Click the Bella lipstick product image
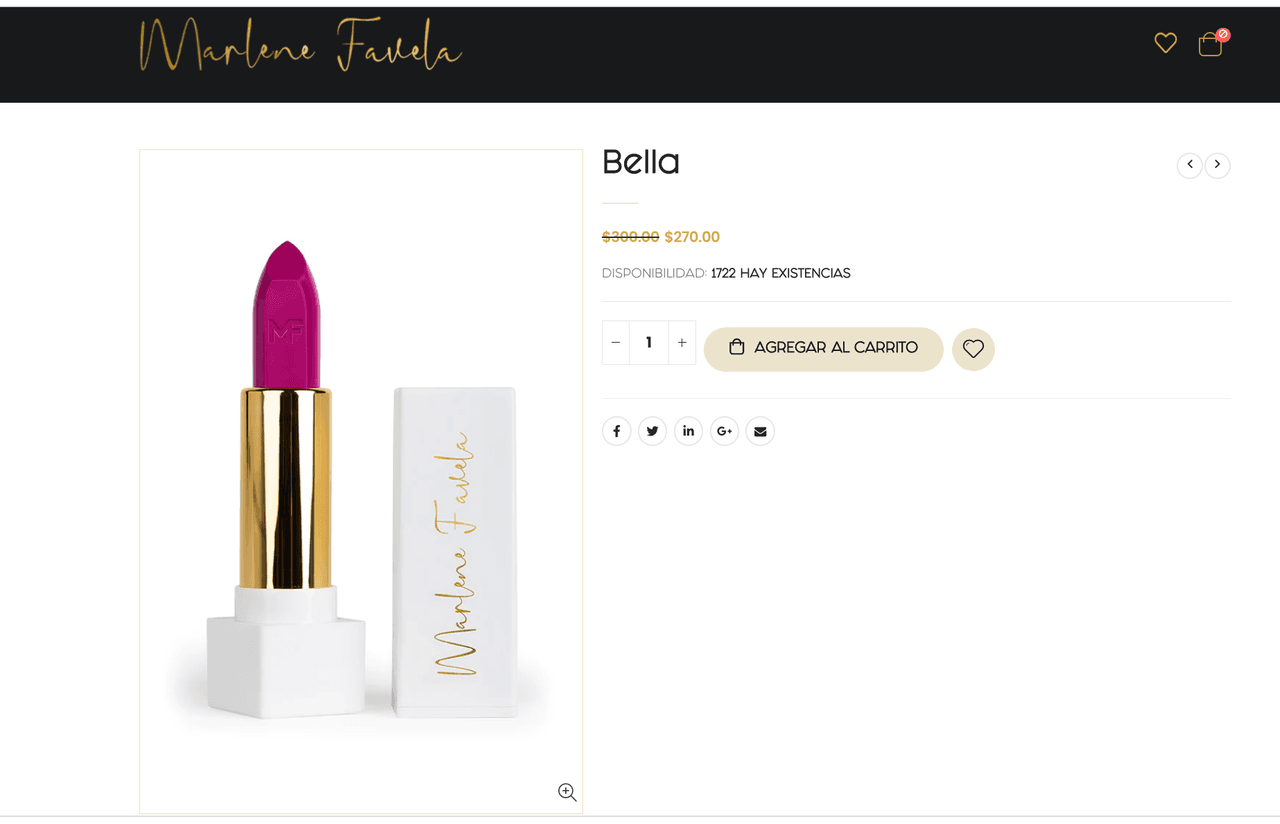 (x=361, y=481)
